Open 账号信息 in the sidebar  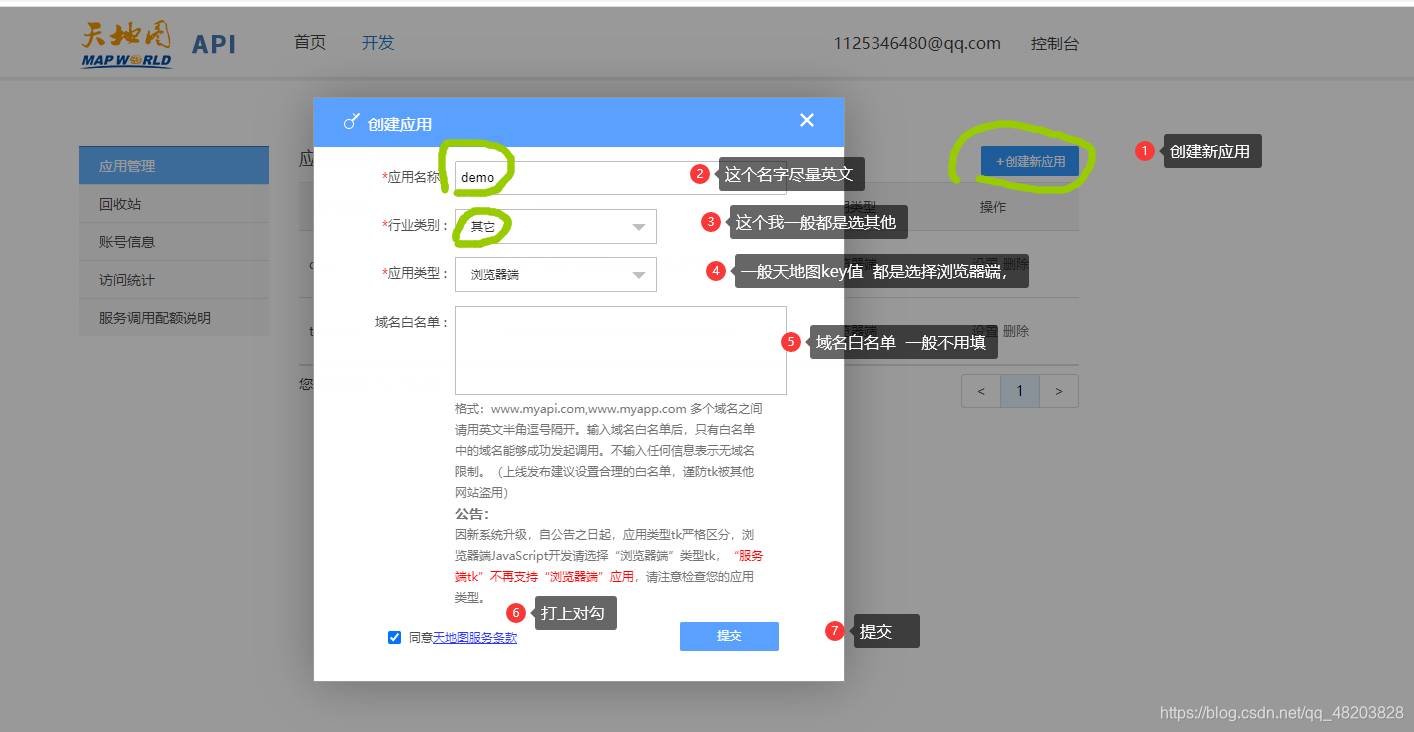click(174, 242)
